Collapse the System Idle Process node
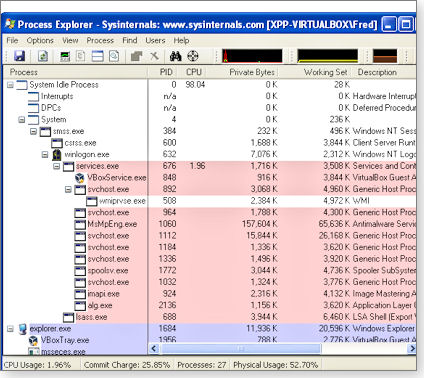The height and width of the screenshot is (378, 424). [10, 85]
